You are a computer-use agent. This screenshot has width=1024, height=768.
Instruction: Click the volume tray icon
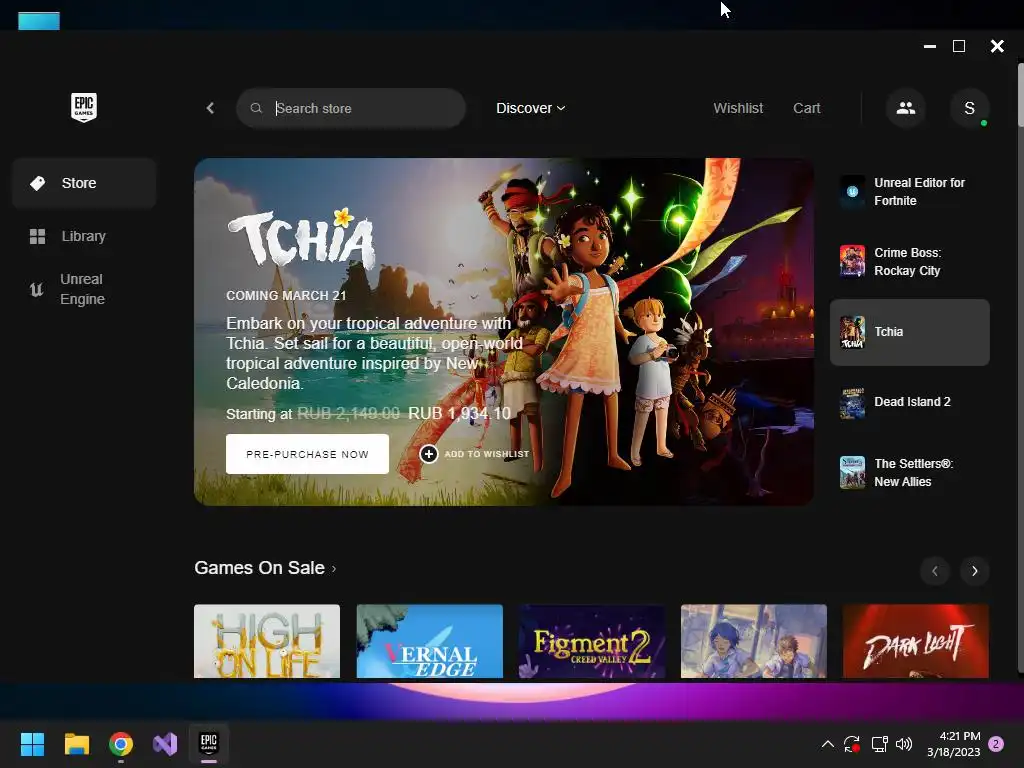coord(904,744)
